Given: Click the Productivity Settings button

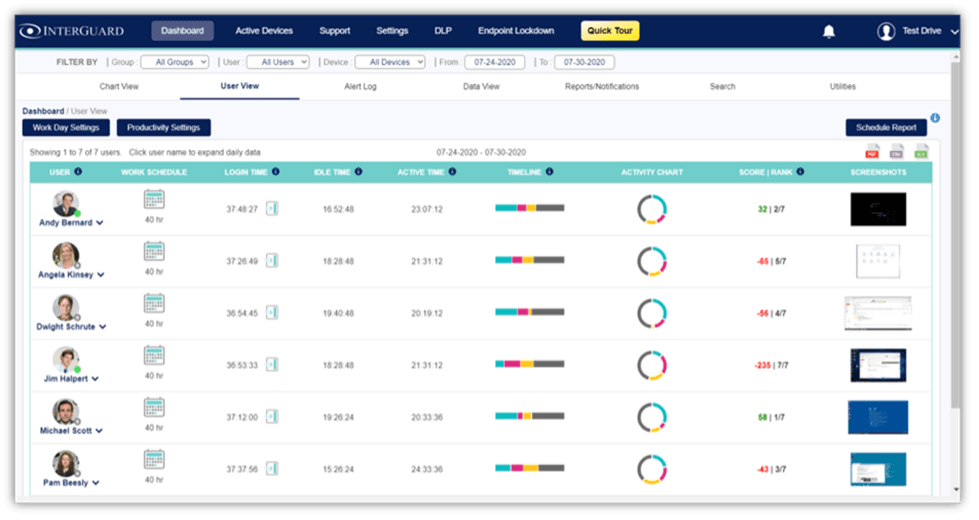Looking at the screenshot, I should pos(163,128).
